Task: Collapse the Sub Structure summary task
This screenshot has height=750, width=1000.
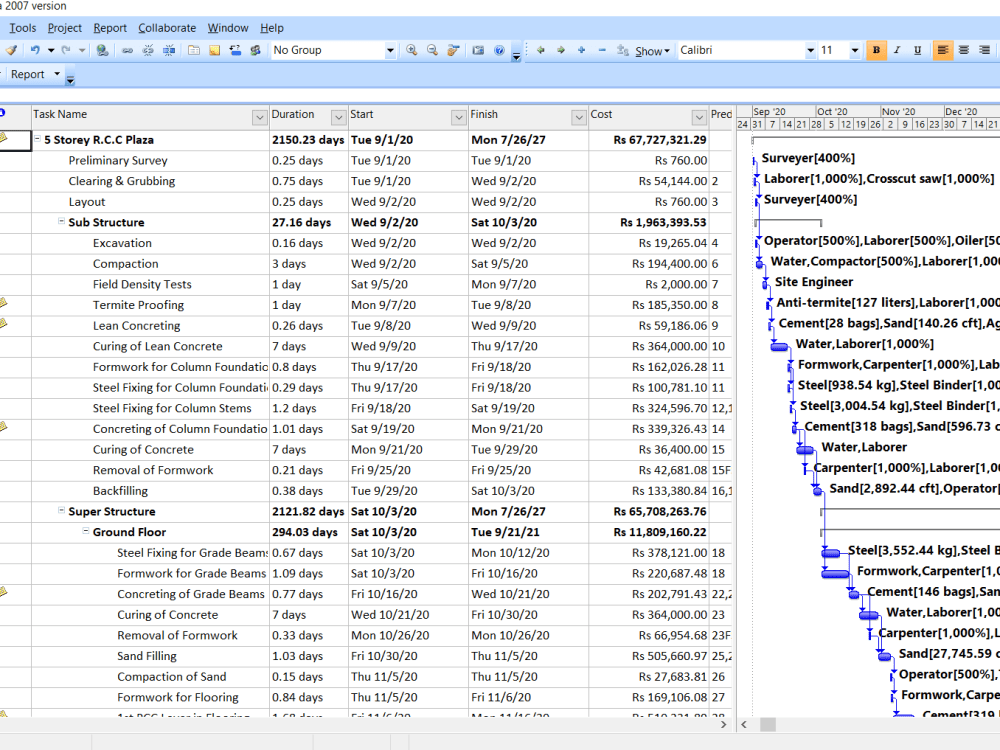Action: click(x=61, y=222)
